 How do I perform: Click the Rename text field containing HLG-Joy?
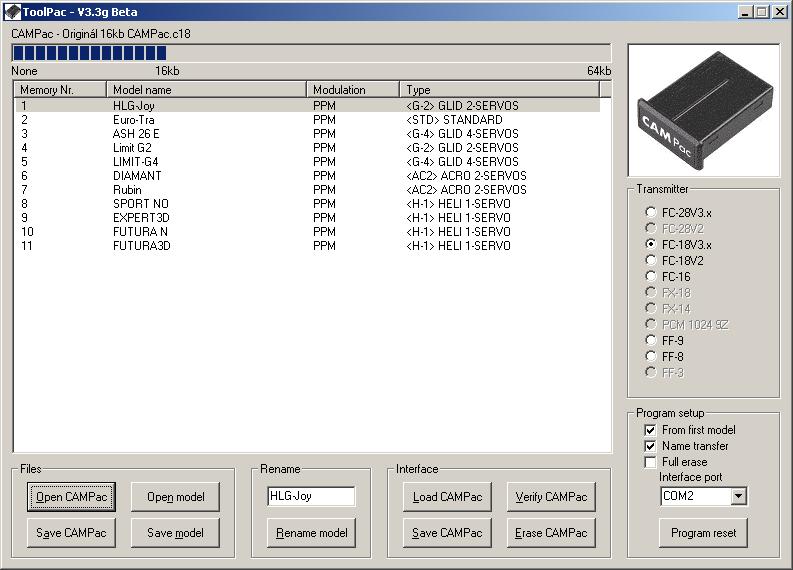(x=311, y=496)
